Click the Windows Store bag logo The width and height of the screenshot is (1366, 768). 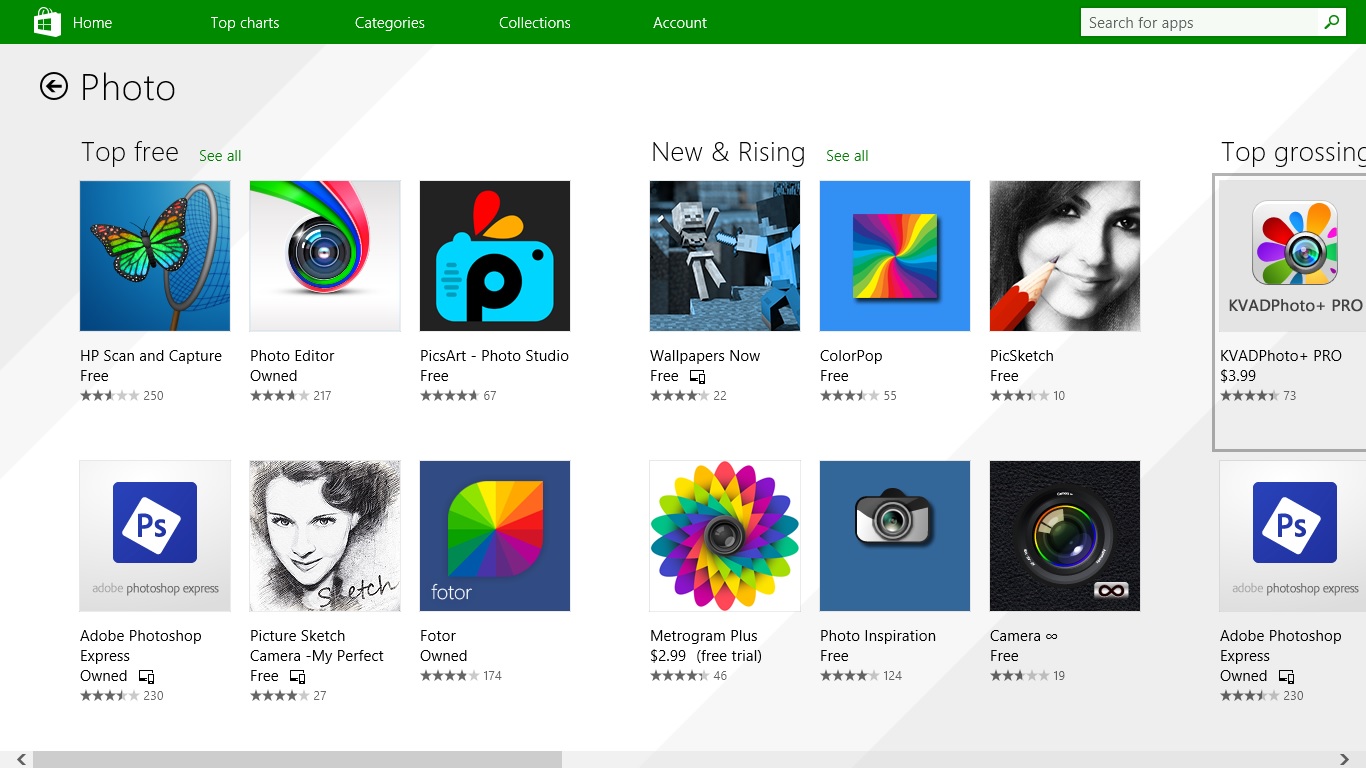(47, 22)
